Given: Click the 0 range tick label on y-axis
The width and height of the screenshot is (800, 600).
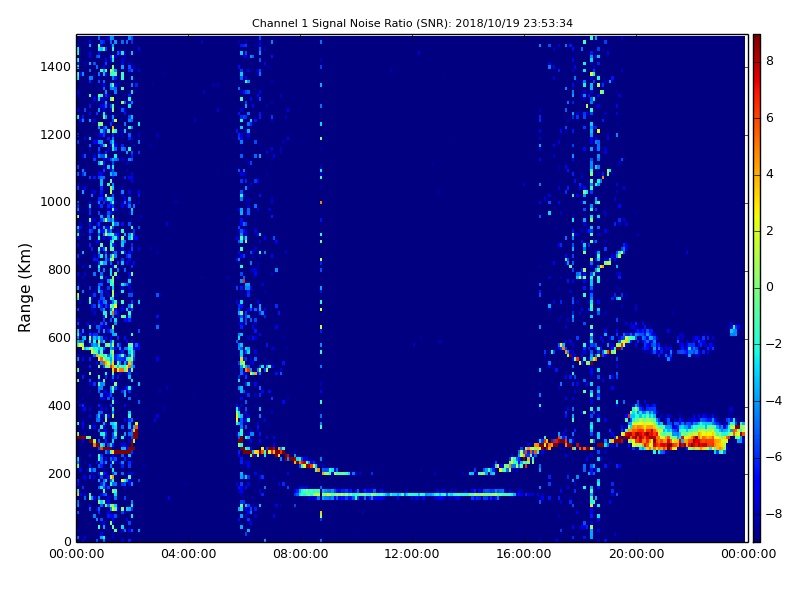Looking at the screenshot, I should point(67,541).
